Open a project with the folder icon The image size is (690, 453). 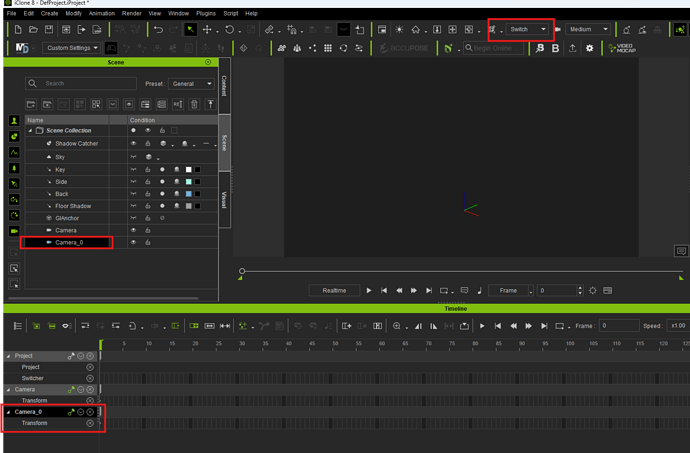(x=33, y=29)
